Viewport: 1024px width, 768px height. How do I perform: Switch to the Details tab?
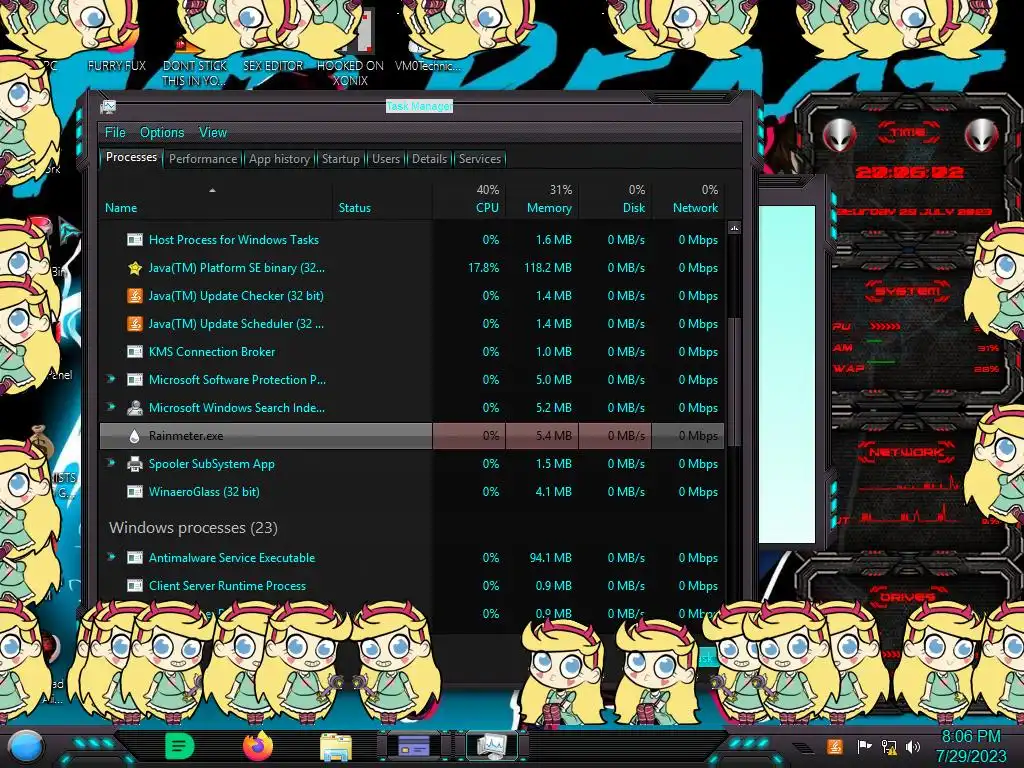429,159
